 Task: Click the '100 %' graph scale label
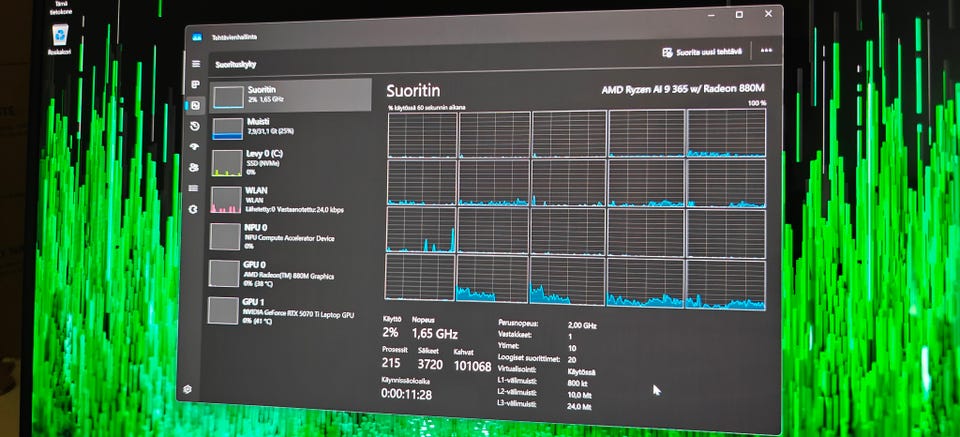[x=757, y=103]
